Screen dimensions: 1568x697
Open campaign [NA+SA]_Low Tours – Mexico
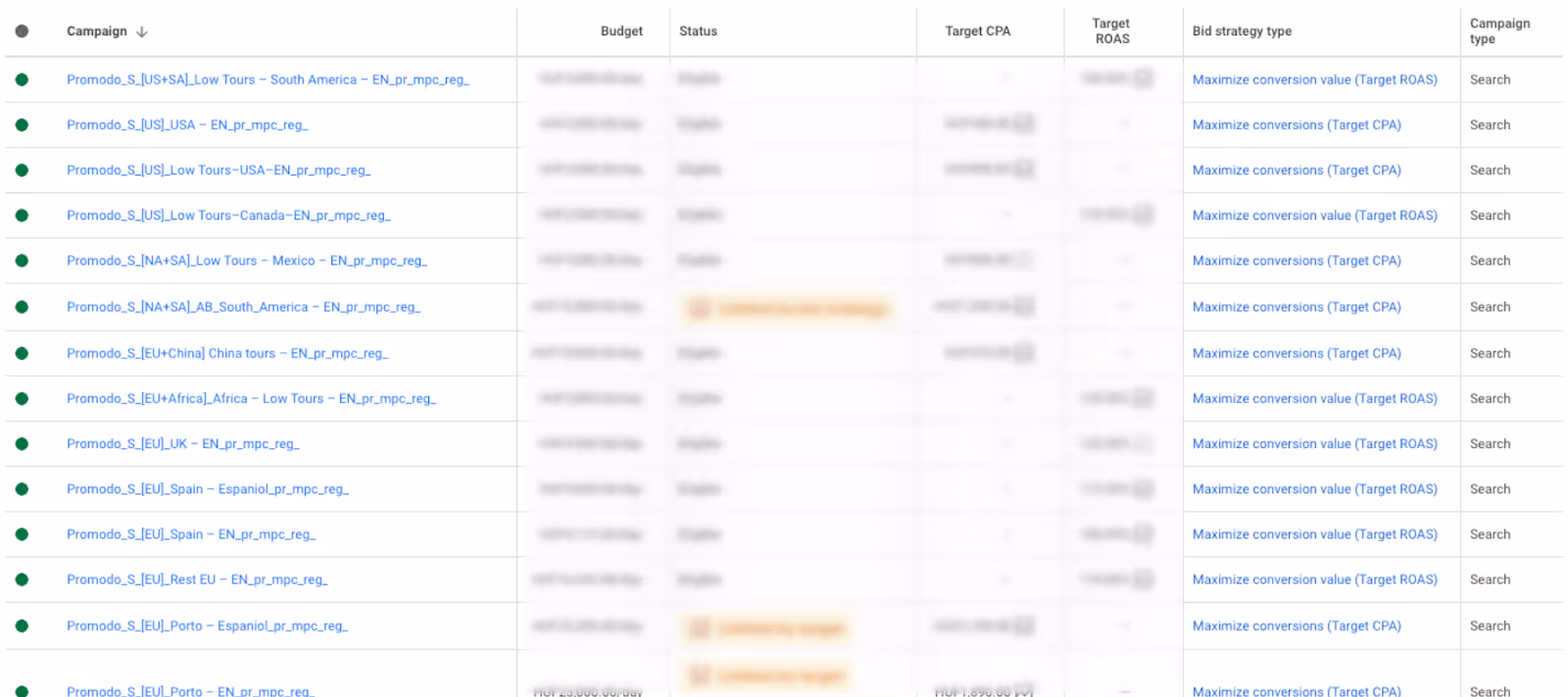[247, 261]
